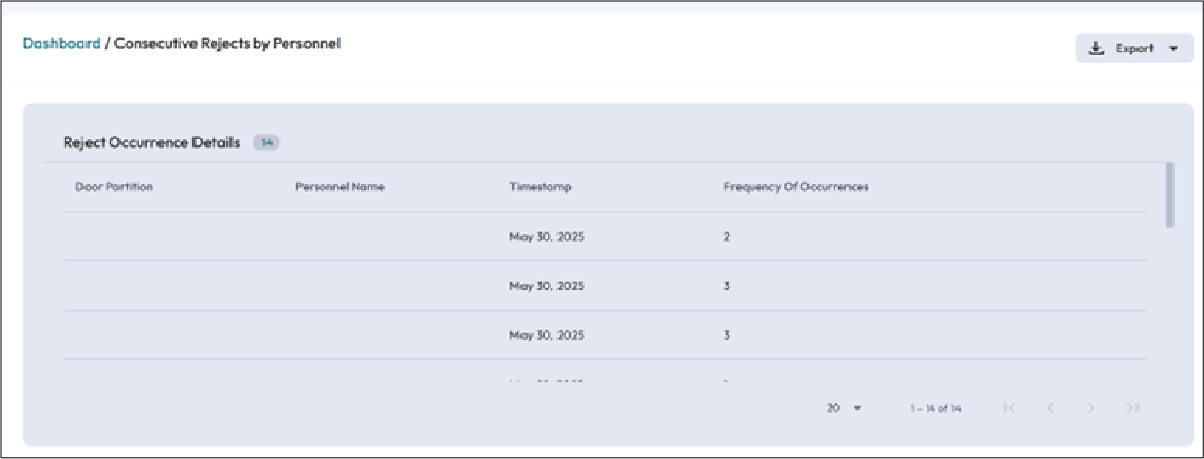Click the Export button label
Screen dimensions: 1204x459
[1135, 48]
